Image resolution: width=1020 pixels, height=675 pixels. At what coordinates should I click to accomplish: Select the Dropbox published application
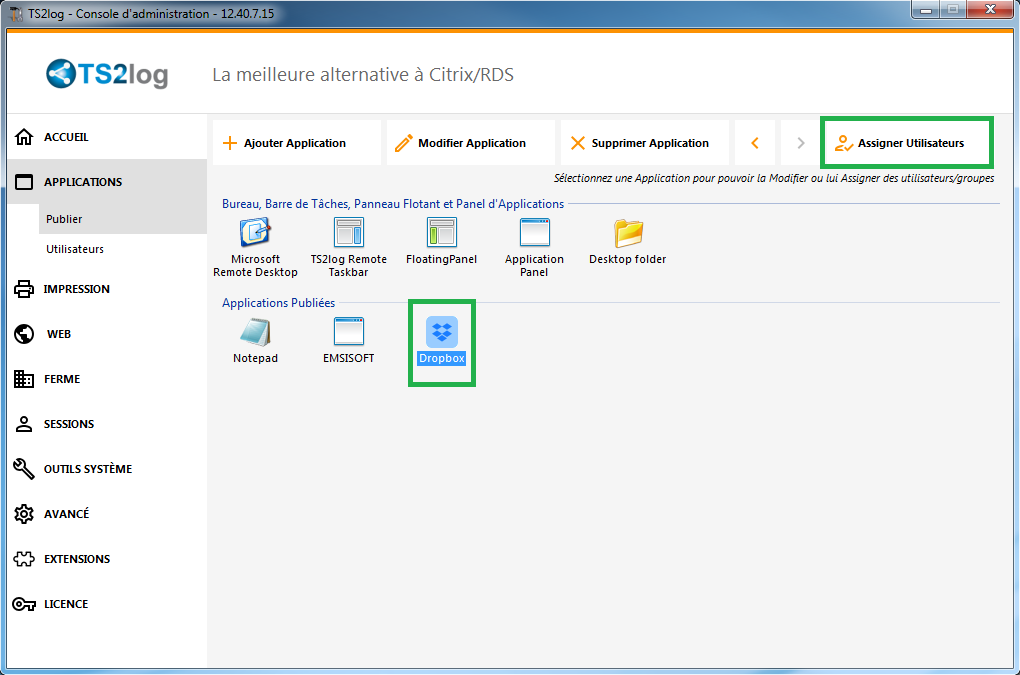442,341
